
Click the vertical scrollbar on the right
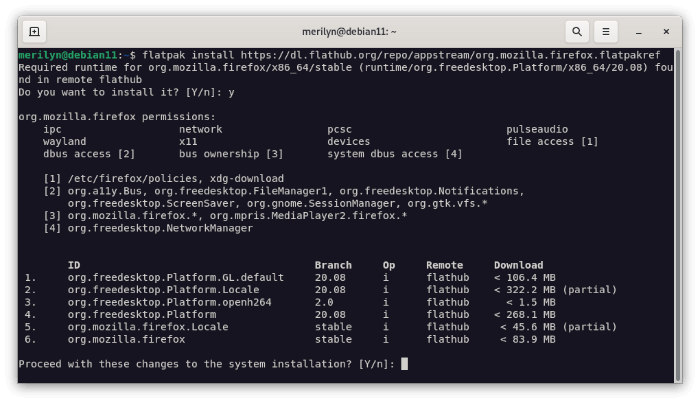tap(678, 215)
